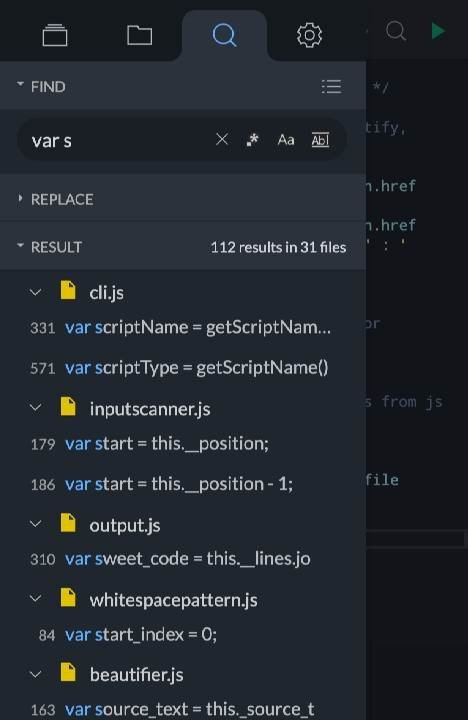Open the inputscanner.js file entry
The height and width of the screenshot is (720, 468).
150,409
